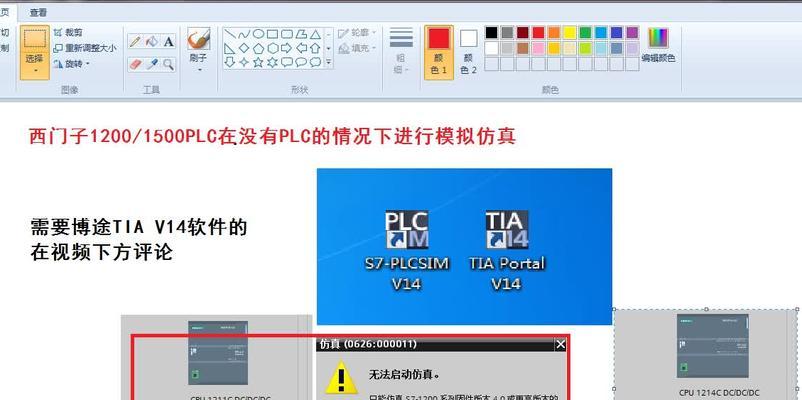Select Color 2 (颜色2) button
802x400 pixels.
[x=468, y=52]
